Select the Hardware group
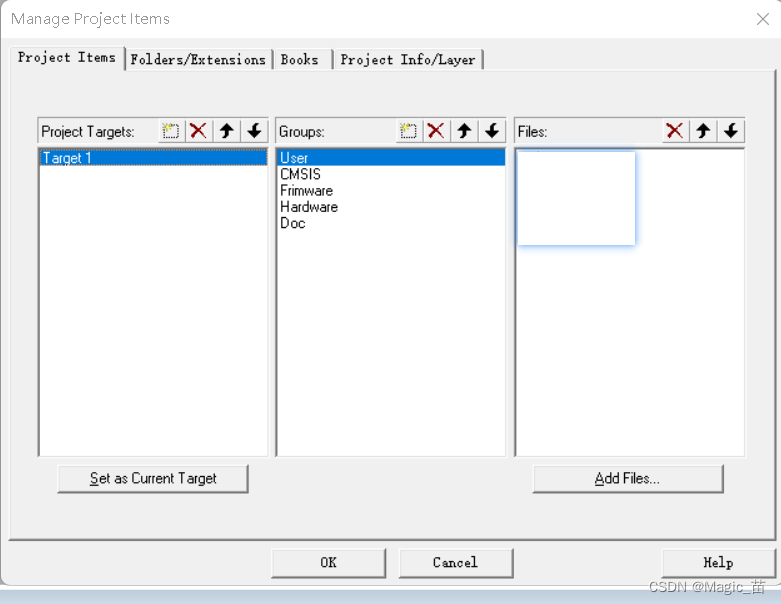This screenshot has height=604, width=781. (x=391, y=207)
